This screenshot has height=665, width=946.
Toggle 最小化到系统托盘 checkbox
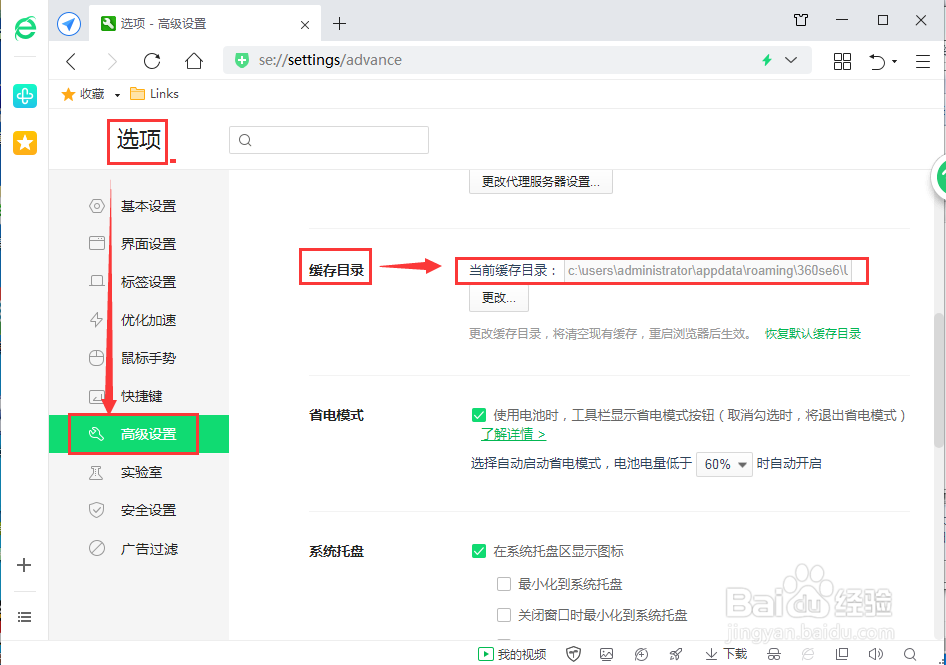(504, 583)
